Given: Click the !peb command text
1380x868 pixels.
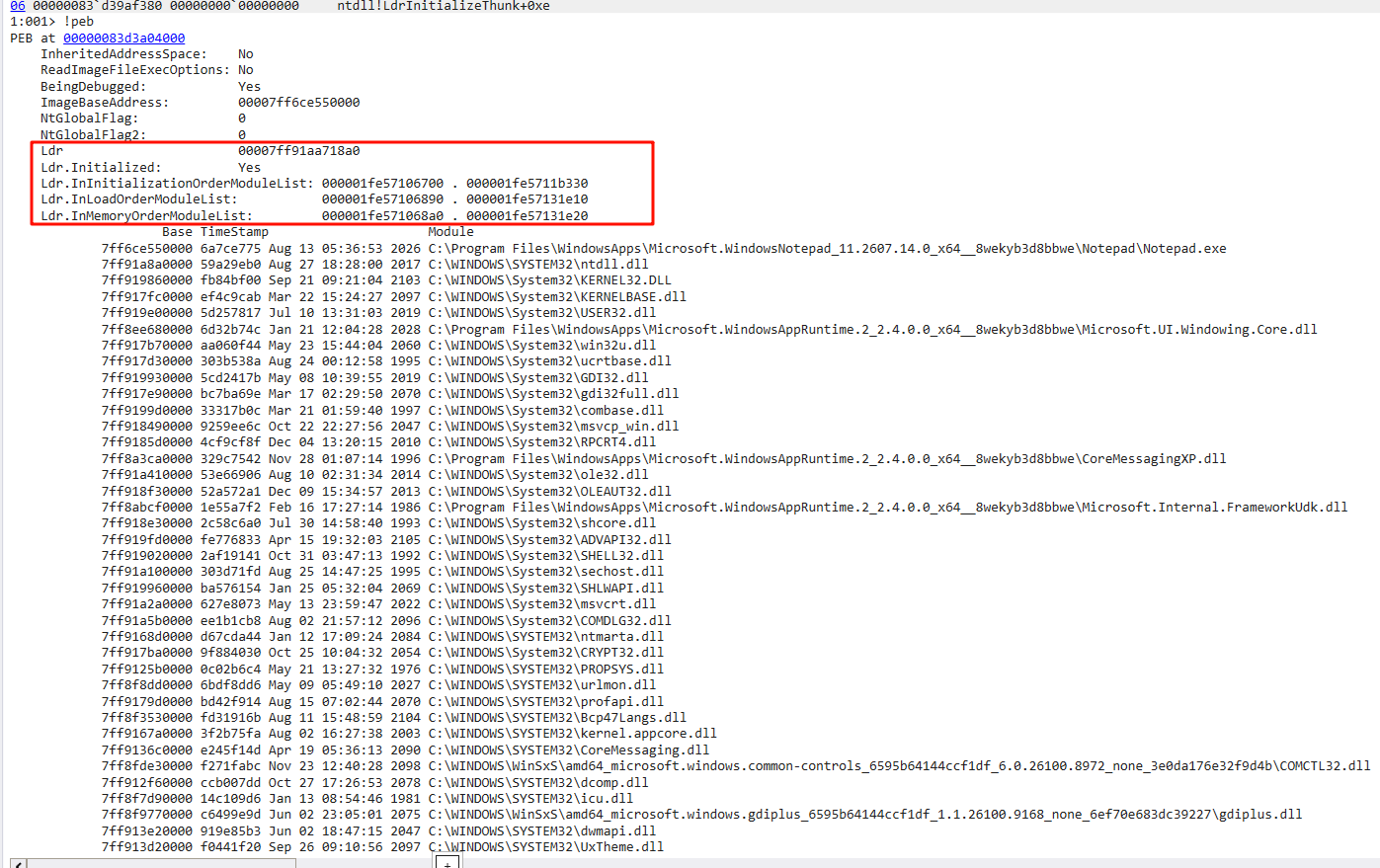Looking at the screenshot, I should [x=78, y=22].
